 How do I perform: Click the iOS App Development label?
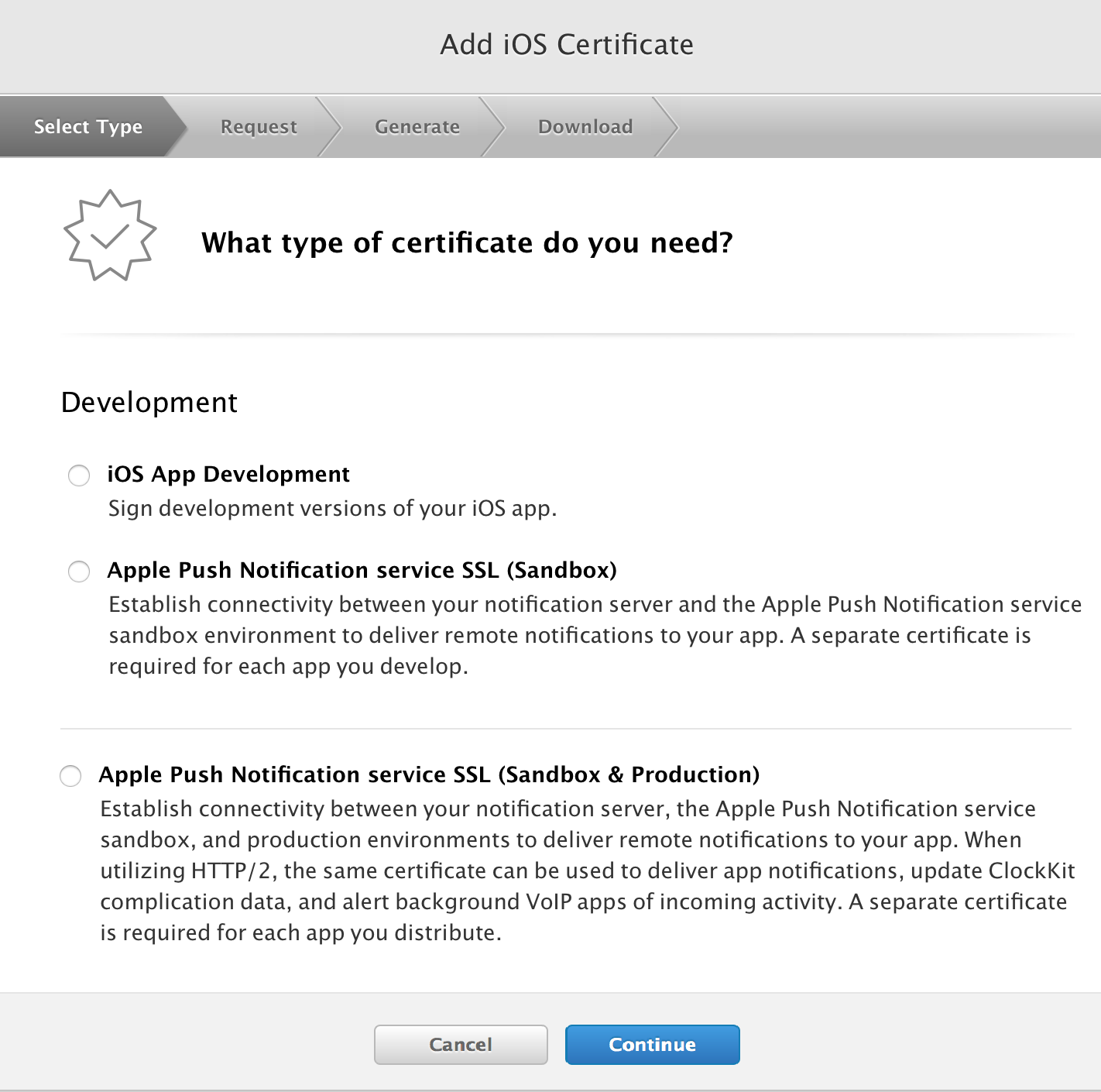click(228, 474)
